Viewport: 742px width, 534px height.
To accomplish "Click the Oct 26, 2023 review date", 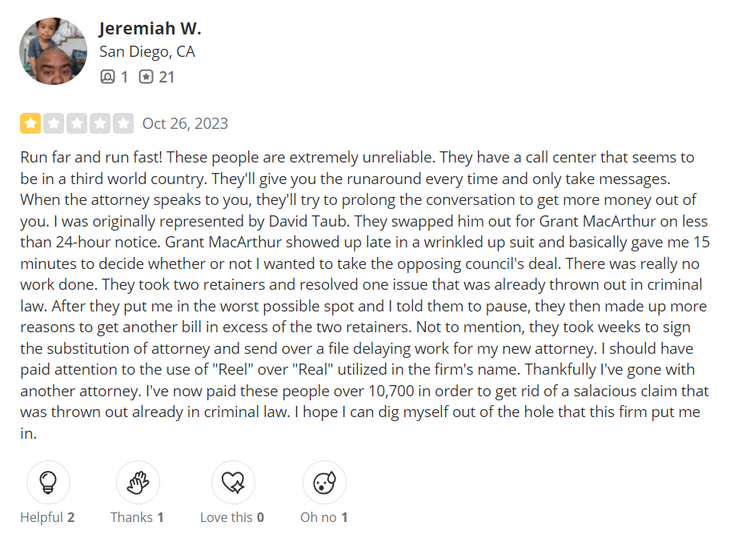I will [x=185, y=124].
